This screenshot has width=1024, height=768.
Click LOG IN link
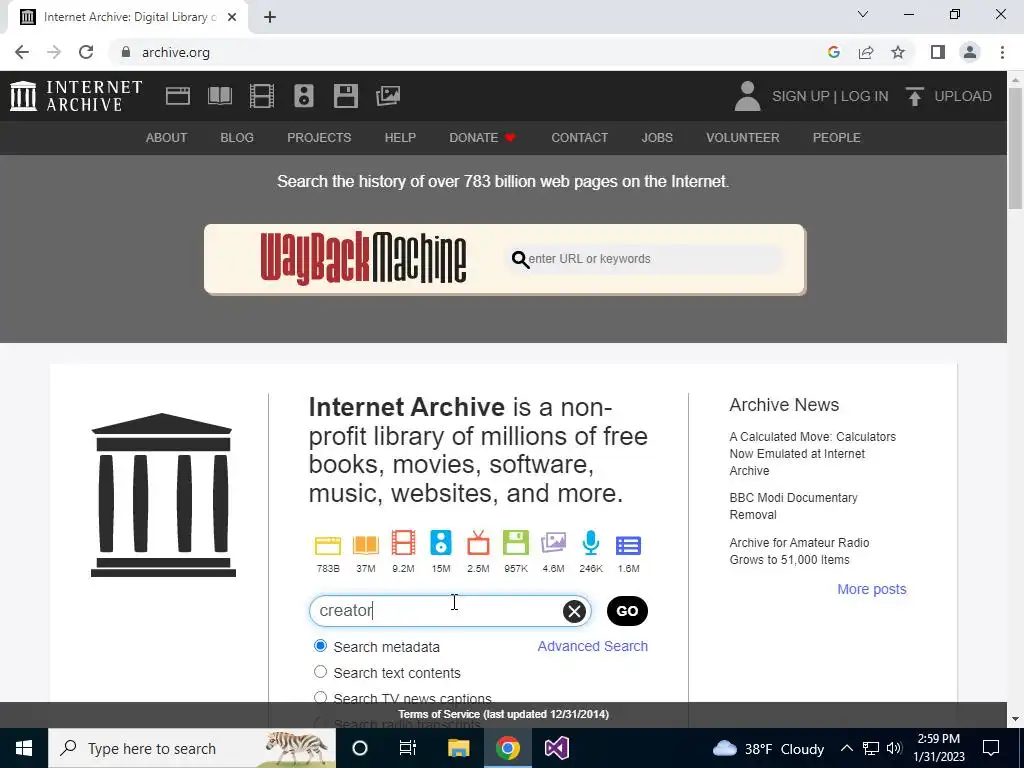click(864, 96)
